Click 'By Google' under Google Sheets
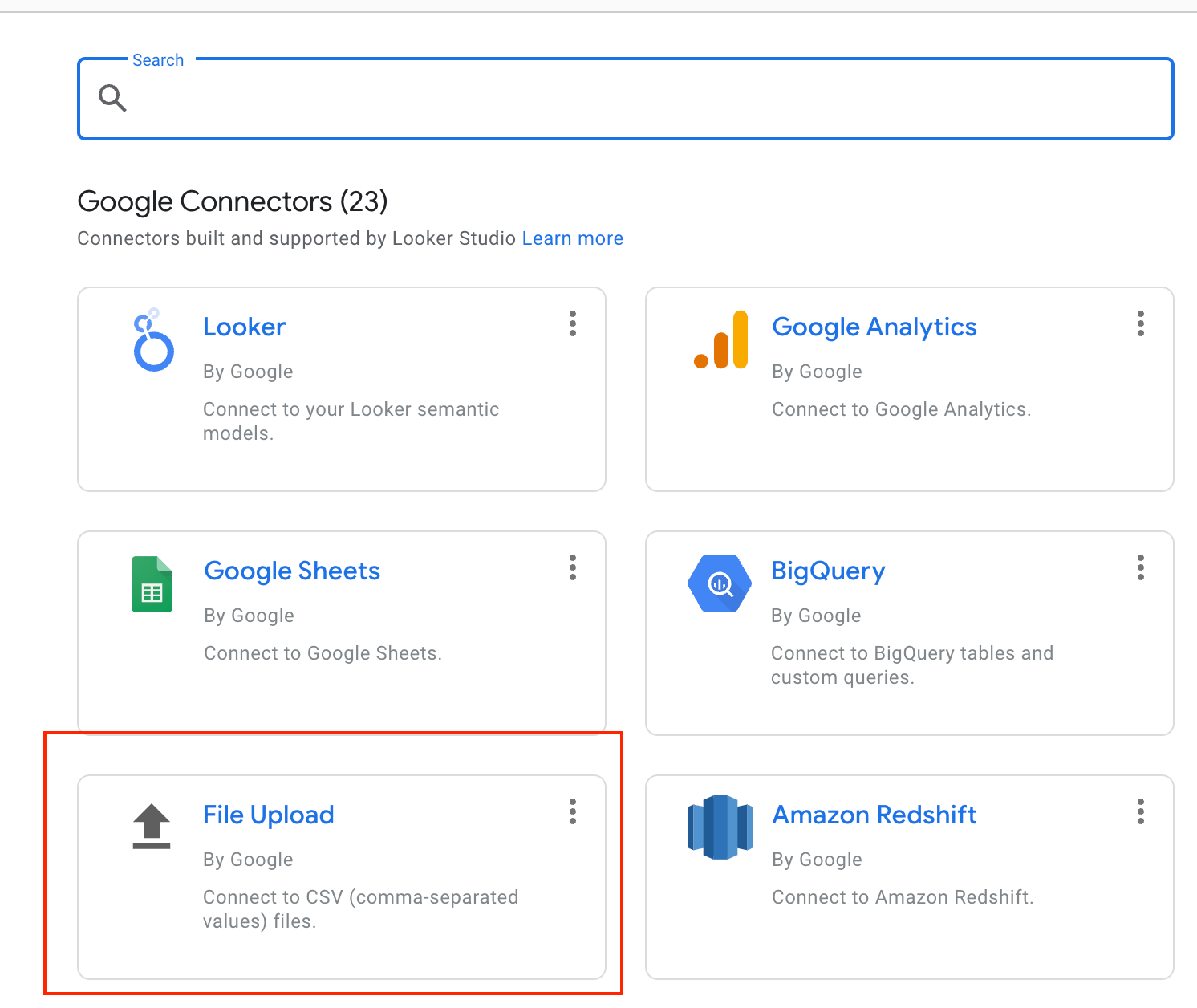This screenshot has width=1197, height=1008. (x=249, y=616)
